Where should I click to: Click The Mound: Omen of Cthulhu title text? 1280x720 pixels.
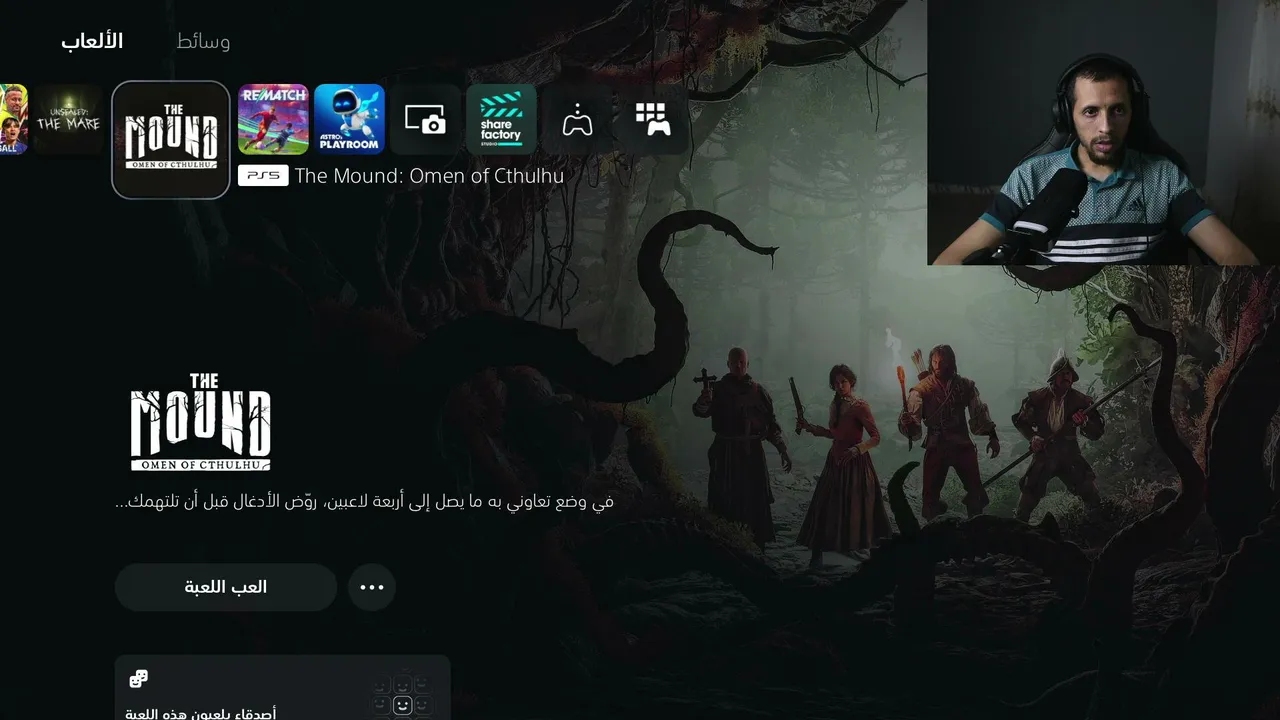tap(429, 176)
